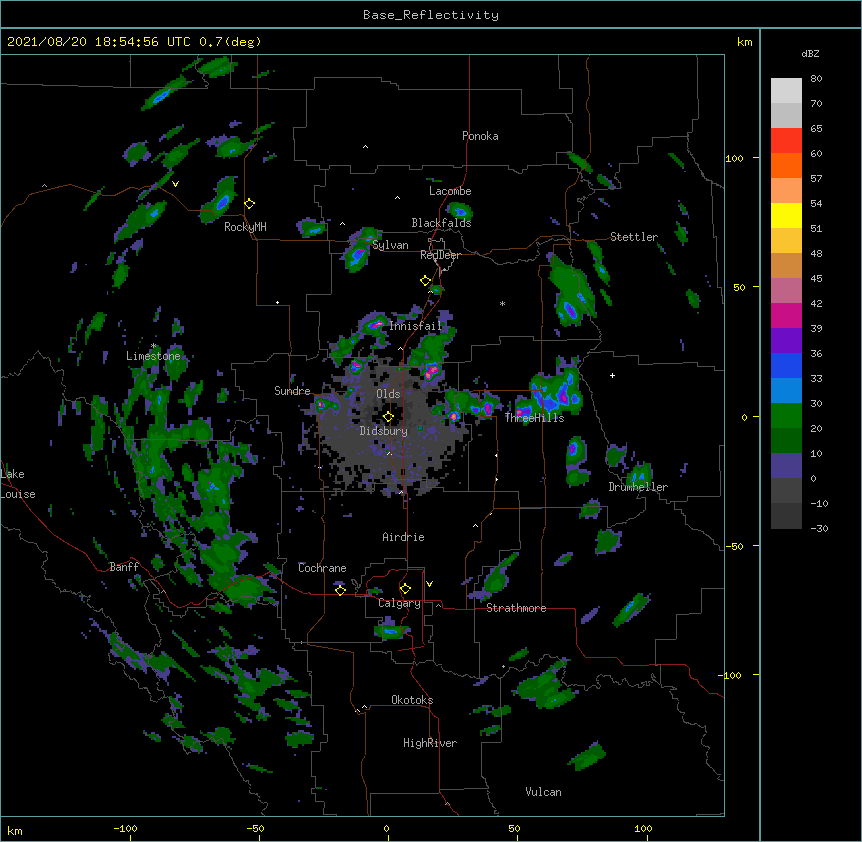
Task: Click the Olds city label
Action: click(x=388, y=394)
